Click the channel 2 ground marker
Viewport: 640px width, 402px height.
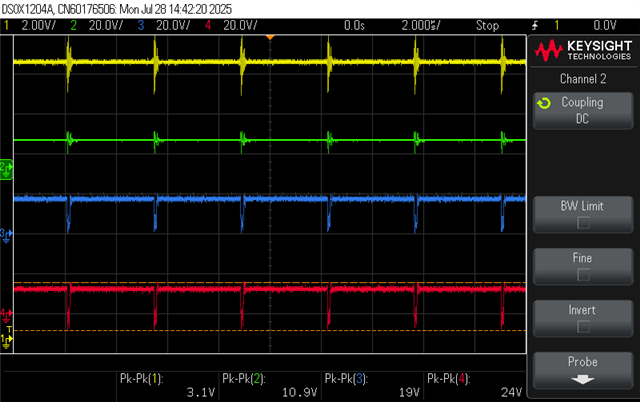click(x=7, y=169)
